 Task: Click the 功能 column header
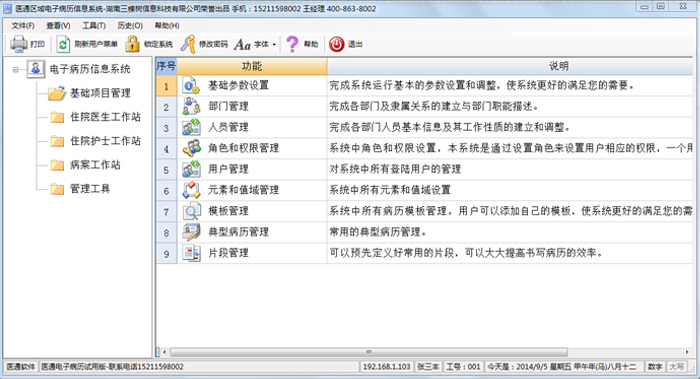(x=252, y=66)
